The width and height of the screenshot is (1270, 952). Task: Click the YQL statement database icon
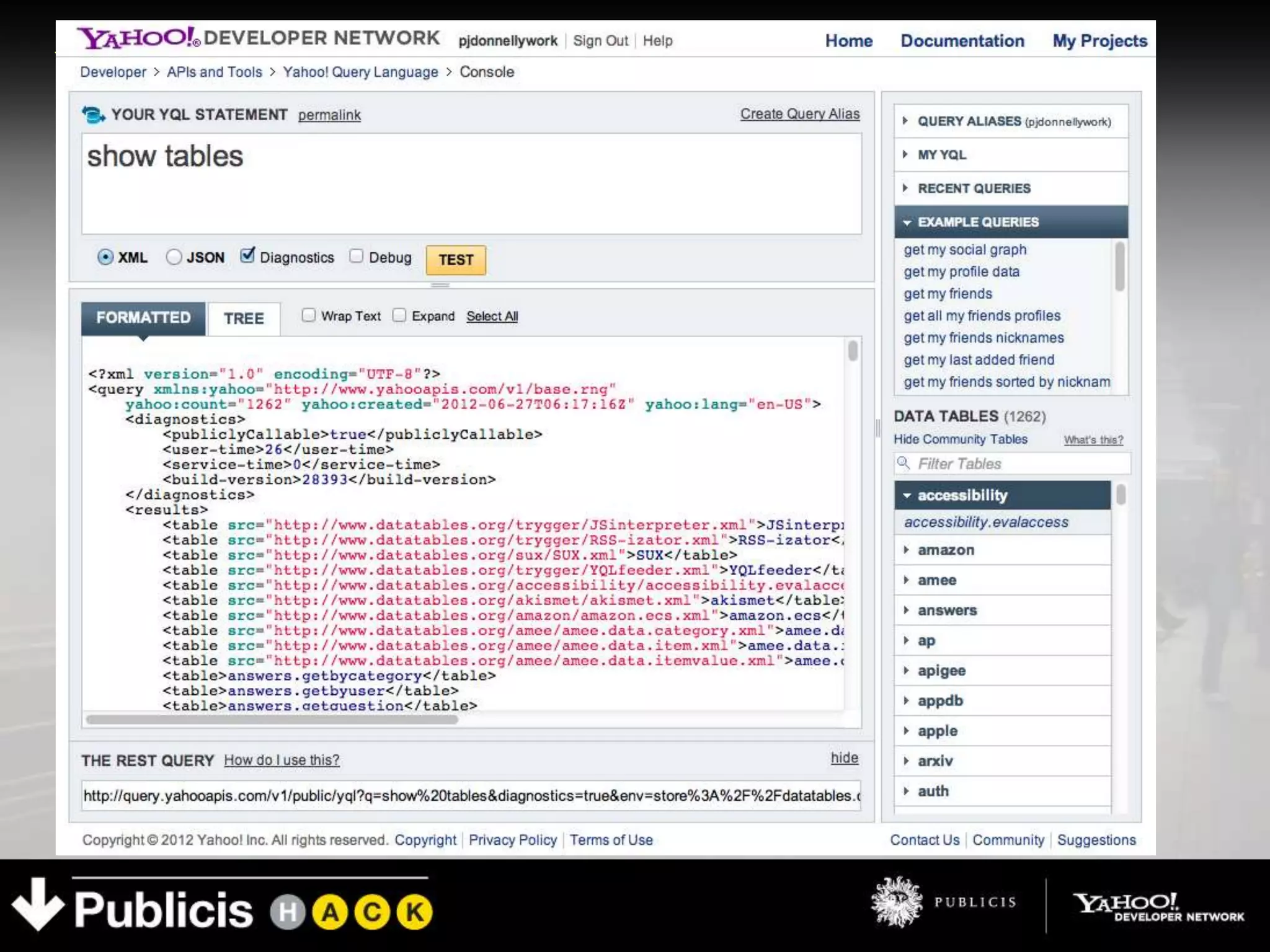tap(94, 115)
